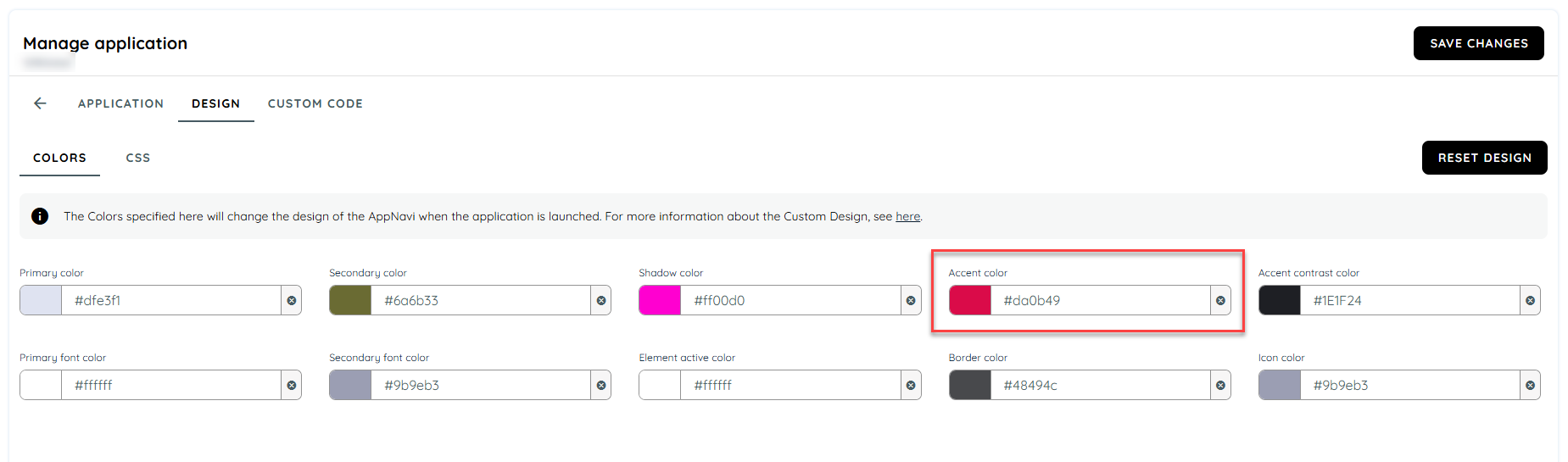Clear the Icon color value

[1530, 385]
